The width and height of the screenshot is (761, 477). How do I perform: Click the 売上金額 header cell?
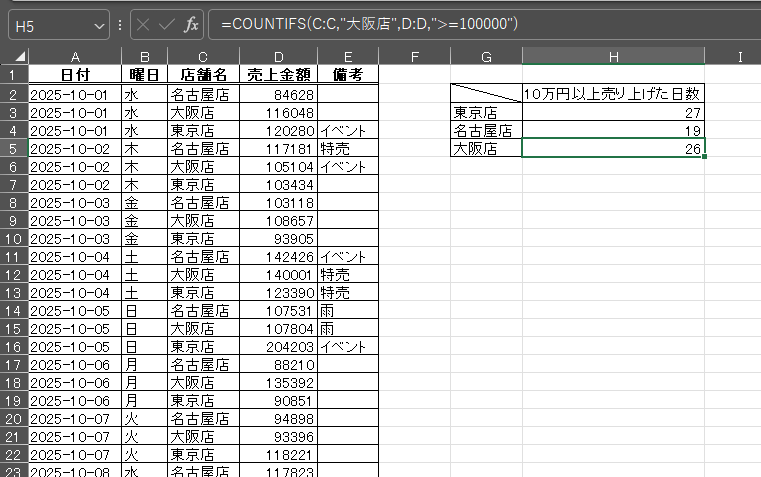[x=279, y=75]
